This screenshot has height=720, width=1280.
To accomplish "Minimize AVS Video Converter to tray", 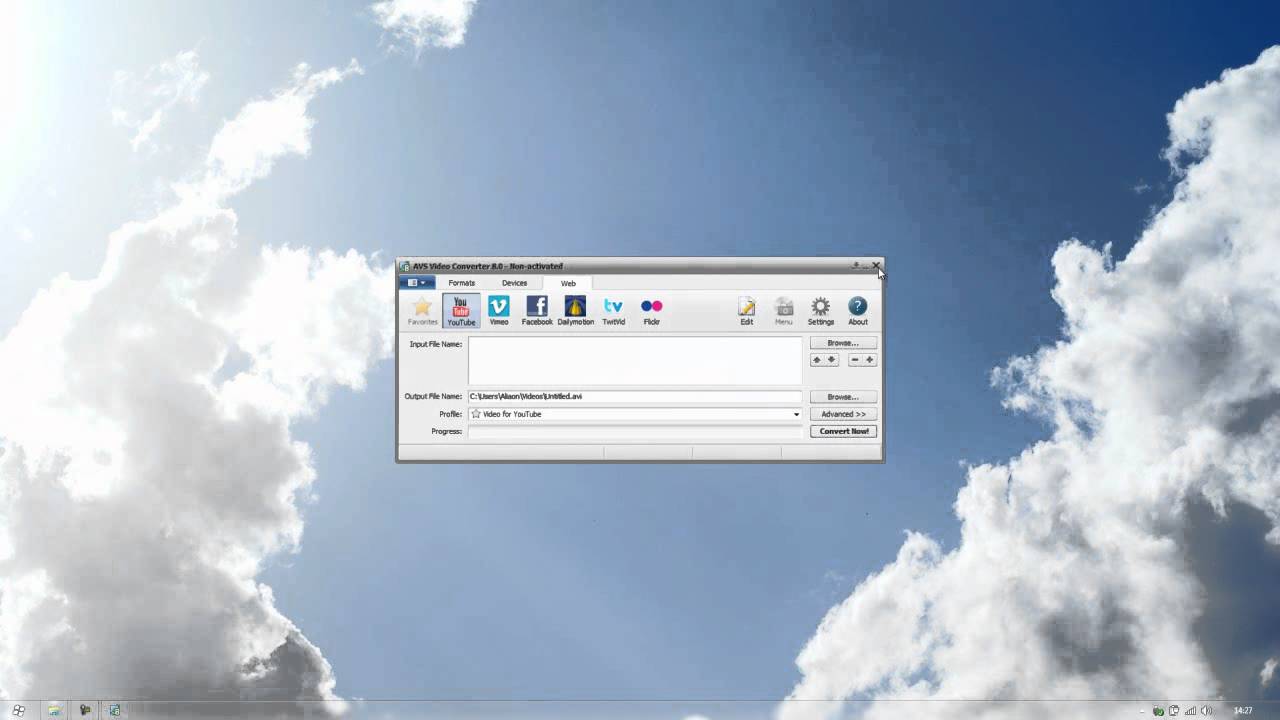I will [856, 265].
